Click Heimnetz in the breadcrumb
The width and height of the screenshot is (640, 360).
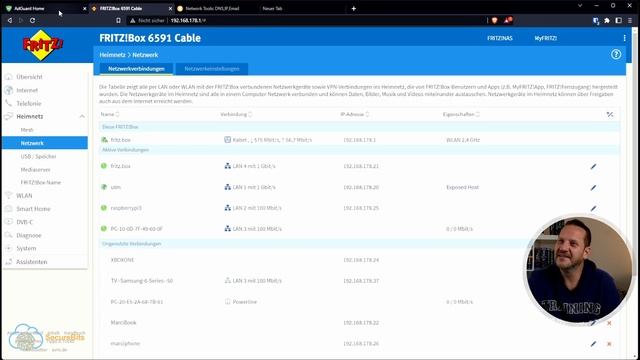(112, 55)
